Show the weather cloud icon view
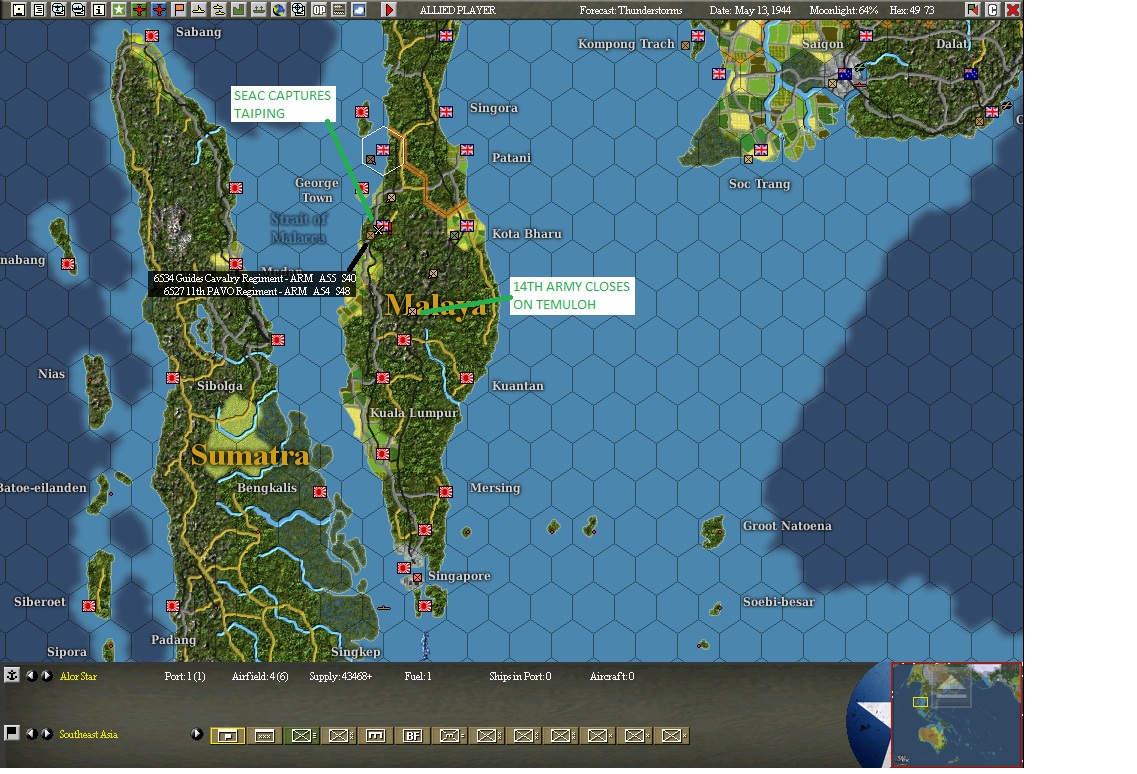This screenshot has width=1137, height=774. click(x=358, y=10)
